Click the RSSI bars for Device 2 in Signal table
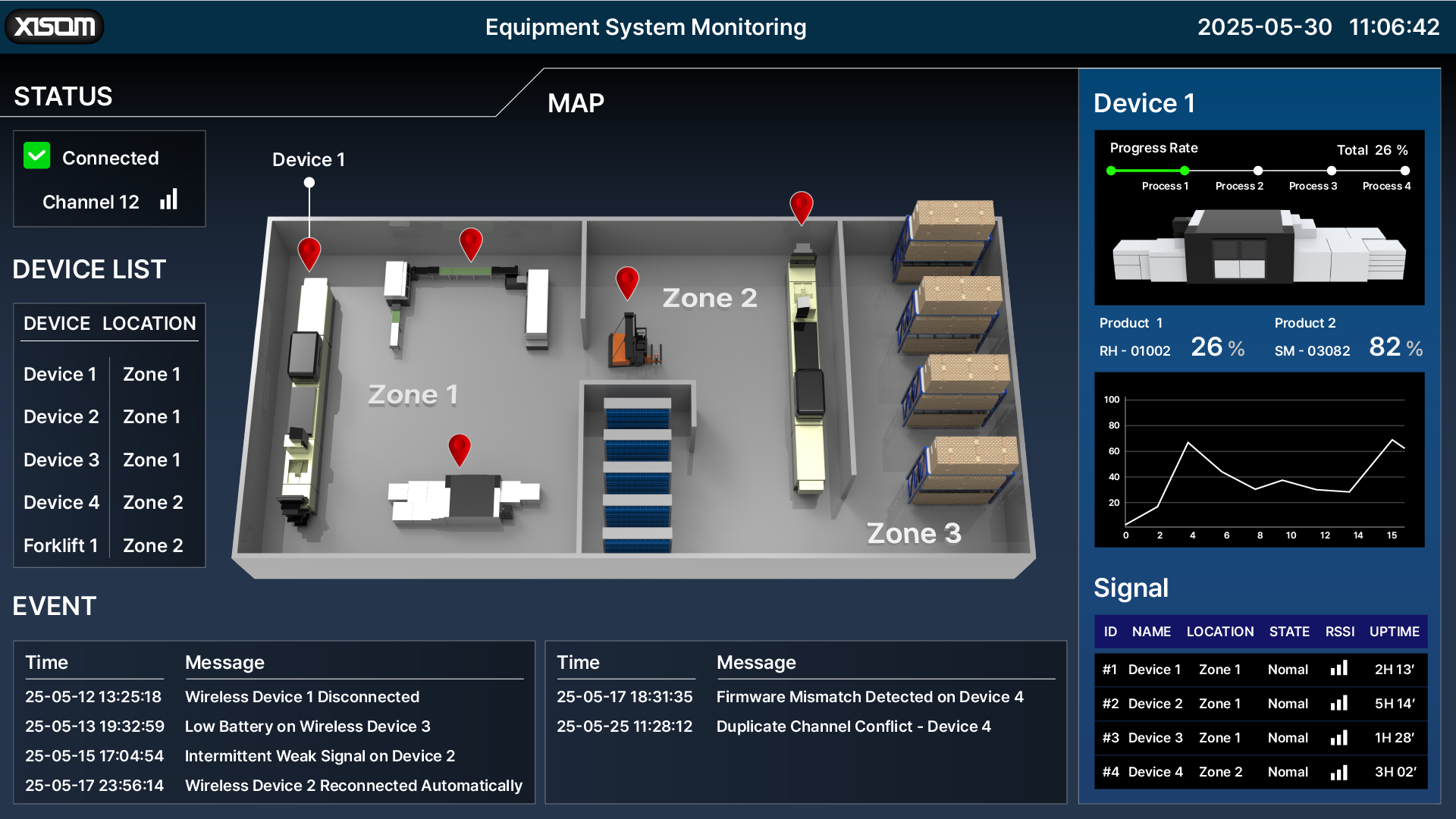This screenshot has width=1456, height=819. (1339, 703)
